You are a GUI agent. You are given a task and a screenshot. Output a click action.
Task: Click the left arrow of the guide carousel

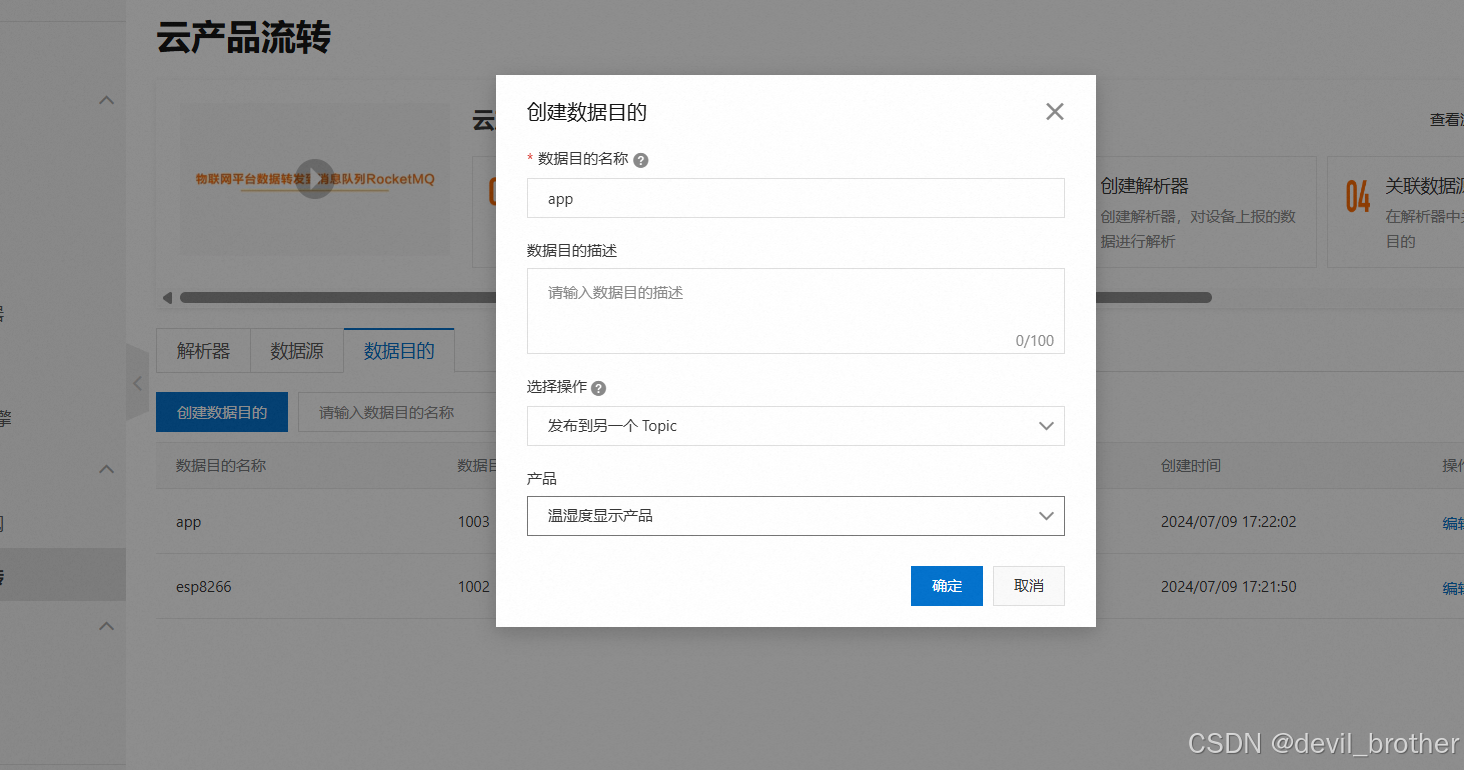[x=167, y=297]
